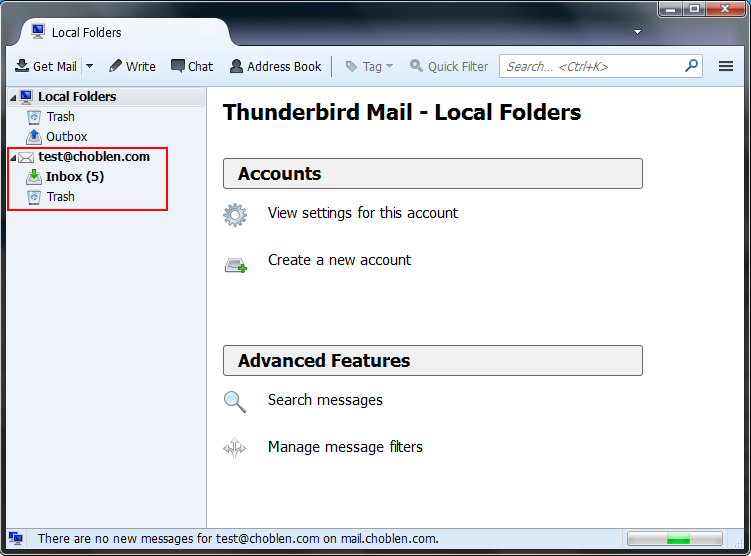Open Manage message filters link
The width and height of the screenshot is (751, 556).
[345, 447]
